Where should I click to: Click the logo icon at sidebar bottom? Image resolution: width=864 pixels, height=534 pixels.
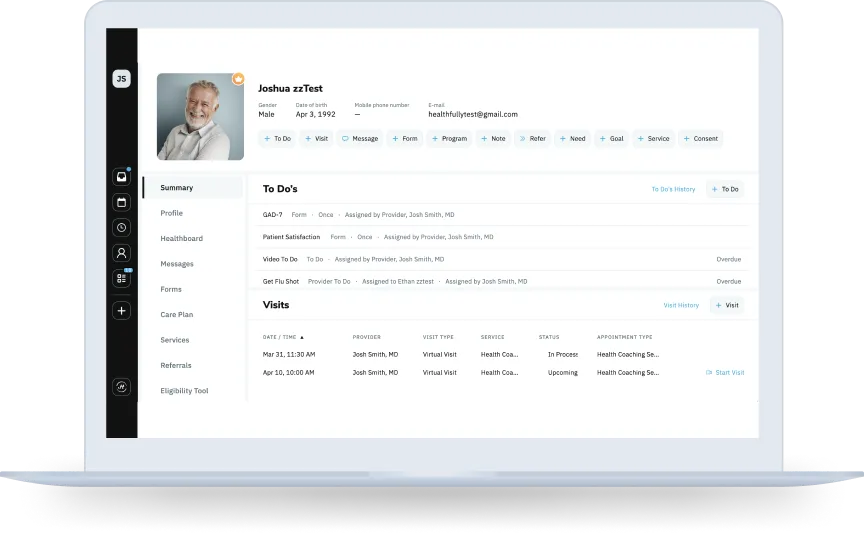pos(121,387)
